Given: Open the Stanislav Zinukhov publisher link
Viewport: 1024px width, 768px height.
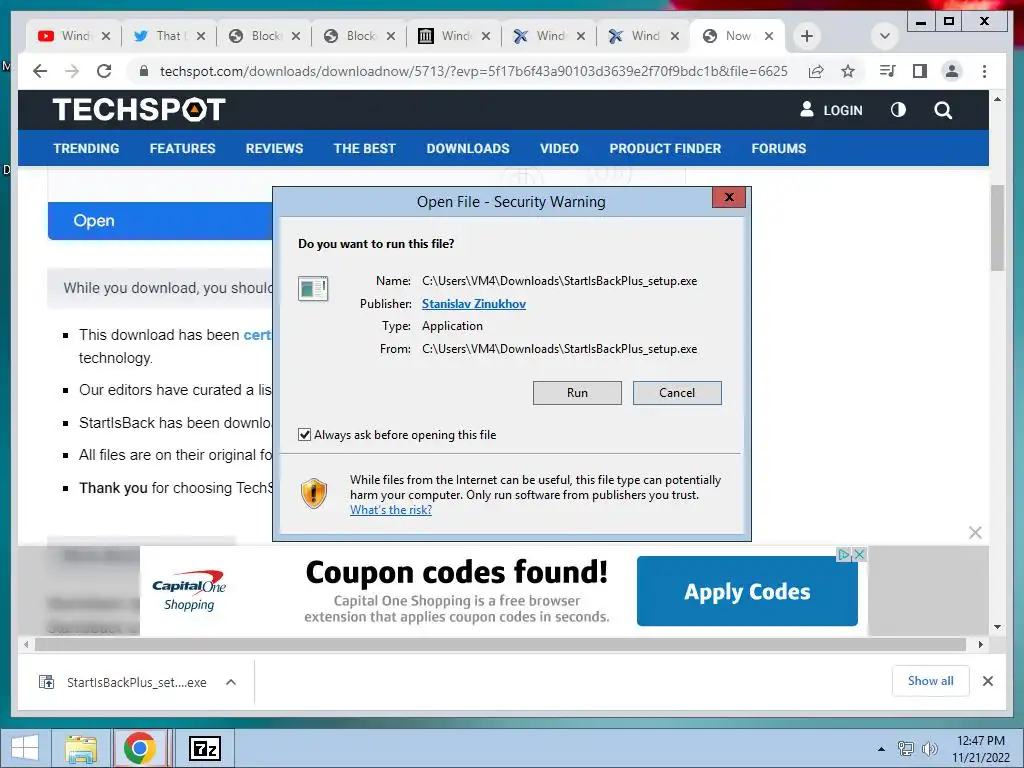Looking at the screenshot, I should pyautogui.click(x=473, y=304).
